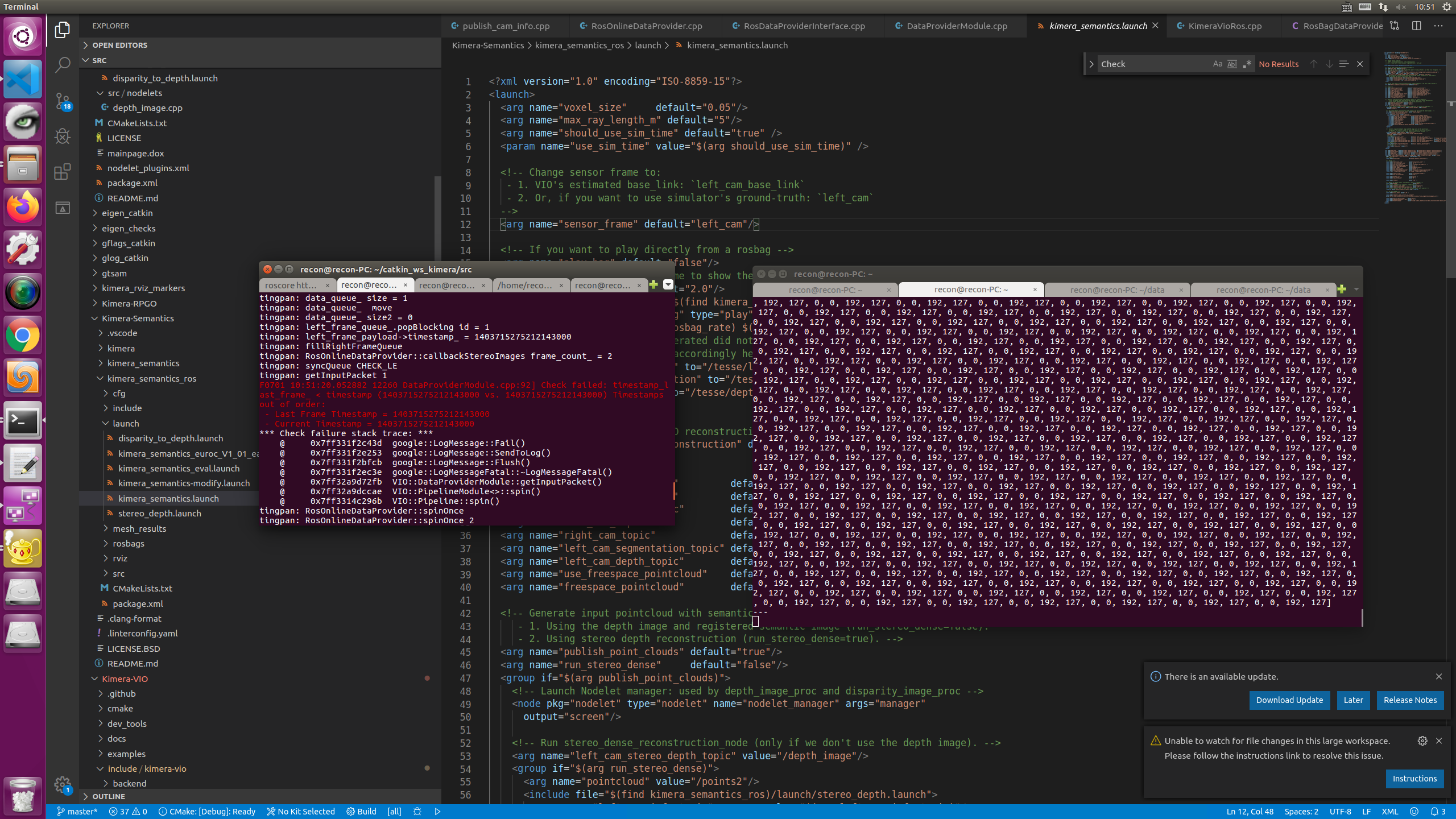The image size is (1456, 819).
Task: Click the bug icon in the status bar
Action: click(x=416, y=812)
